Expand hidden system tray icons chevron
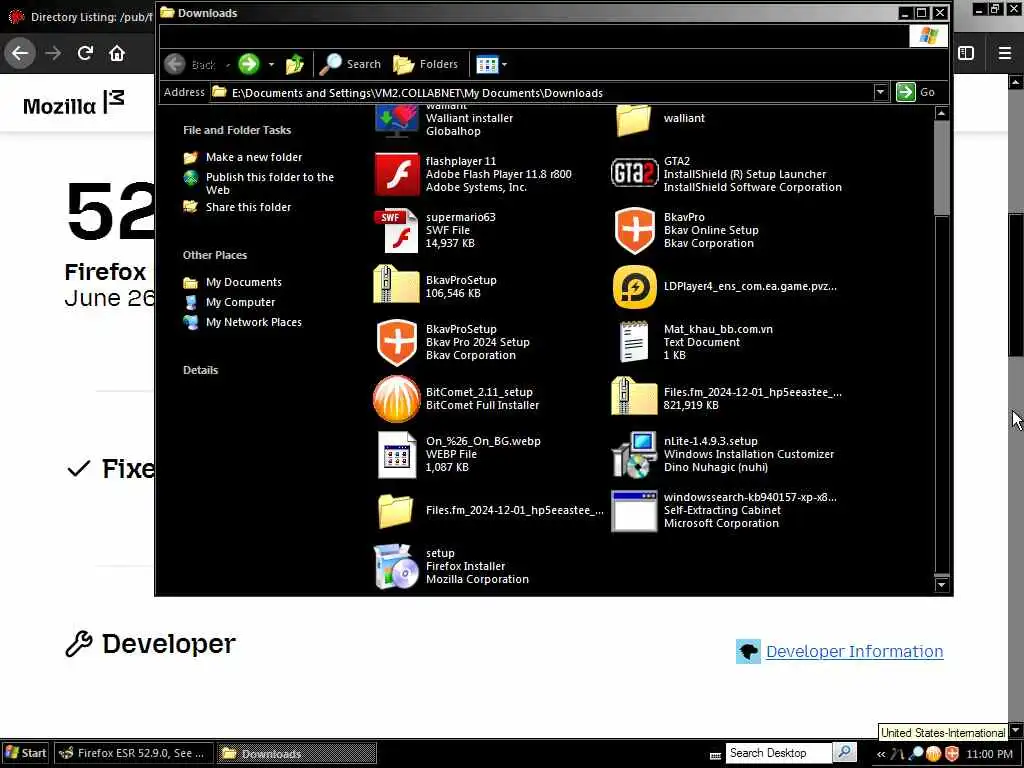 tap(881, 754)
